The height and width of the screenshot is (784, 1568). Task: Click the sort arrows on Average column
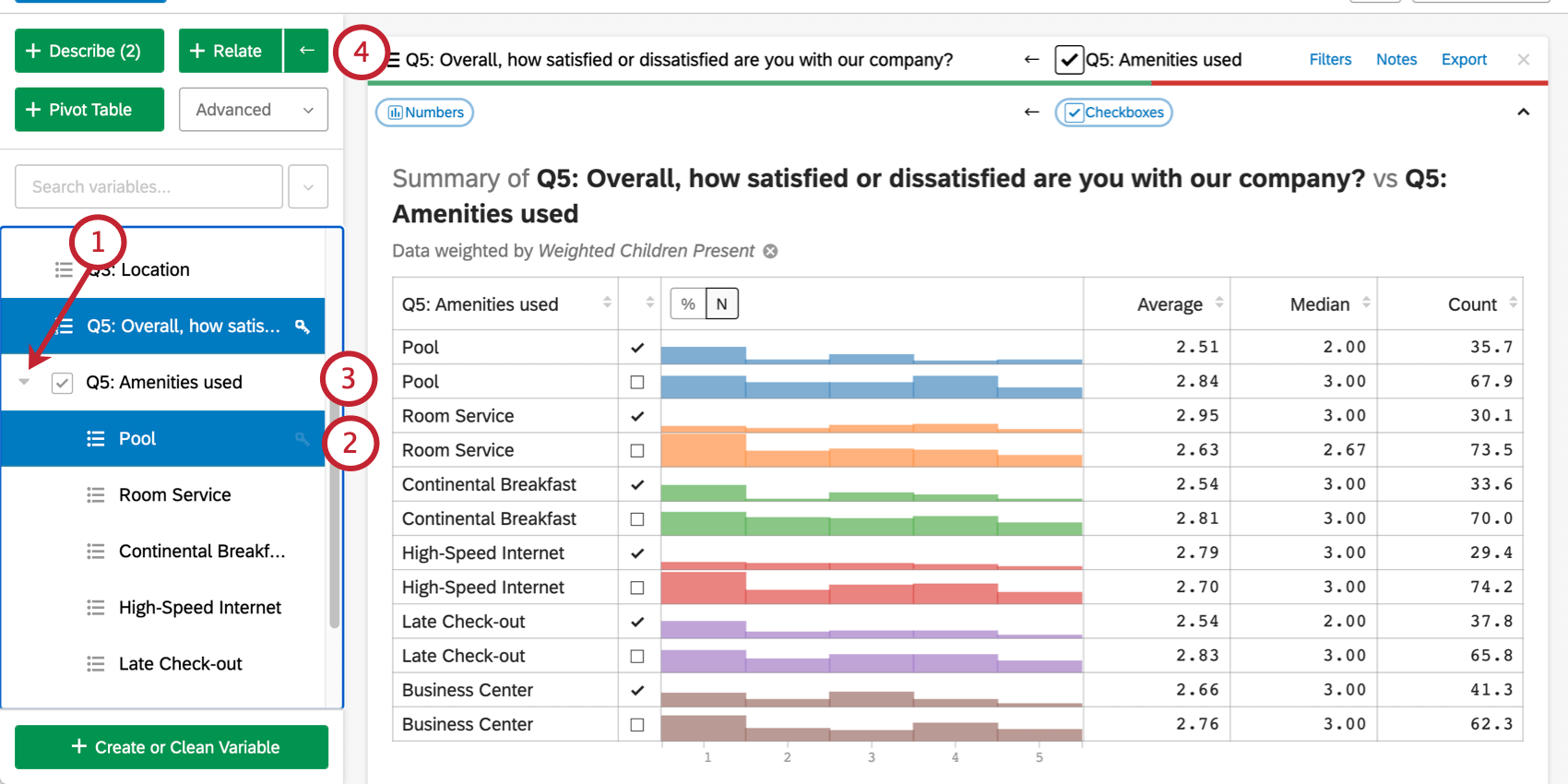pyautogui.click(x=1219, y=303)
